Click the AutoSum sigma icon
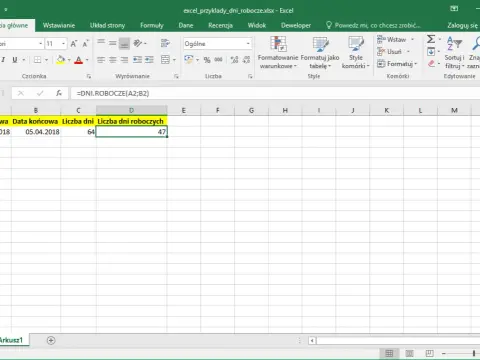This screenshot has height=360, width=480. [x=431, y=39]
